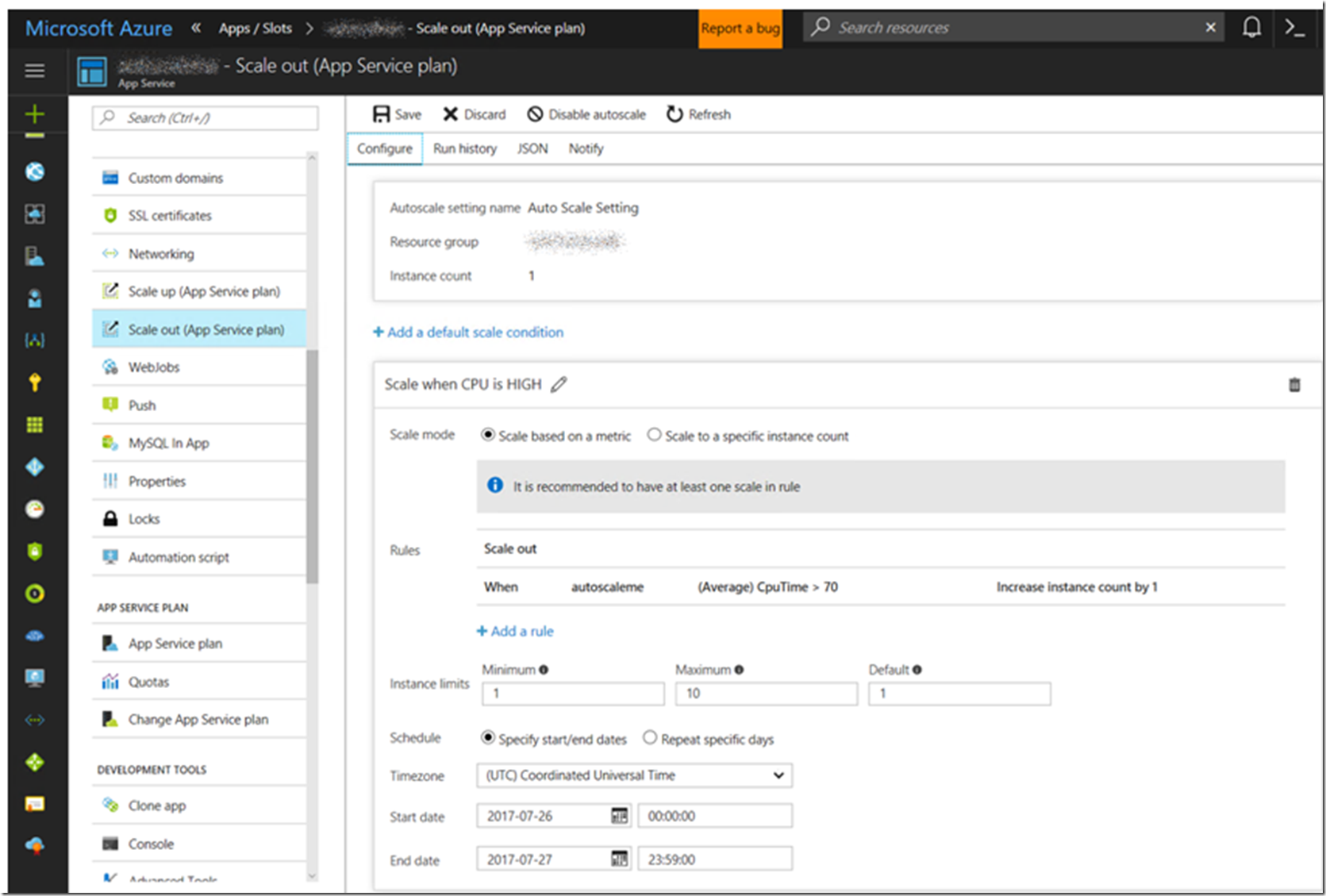
Task: Open Automation script
Action: [198, 557]
